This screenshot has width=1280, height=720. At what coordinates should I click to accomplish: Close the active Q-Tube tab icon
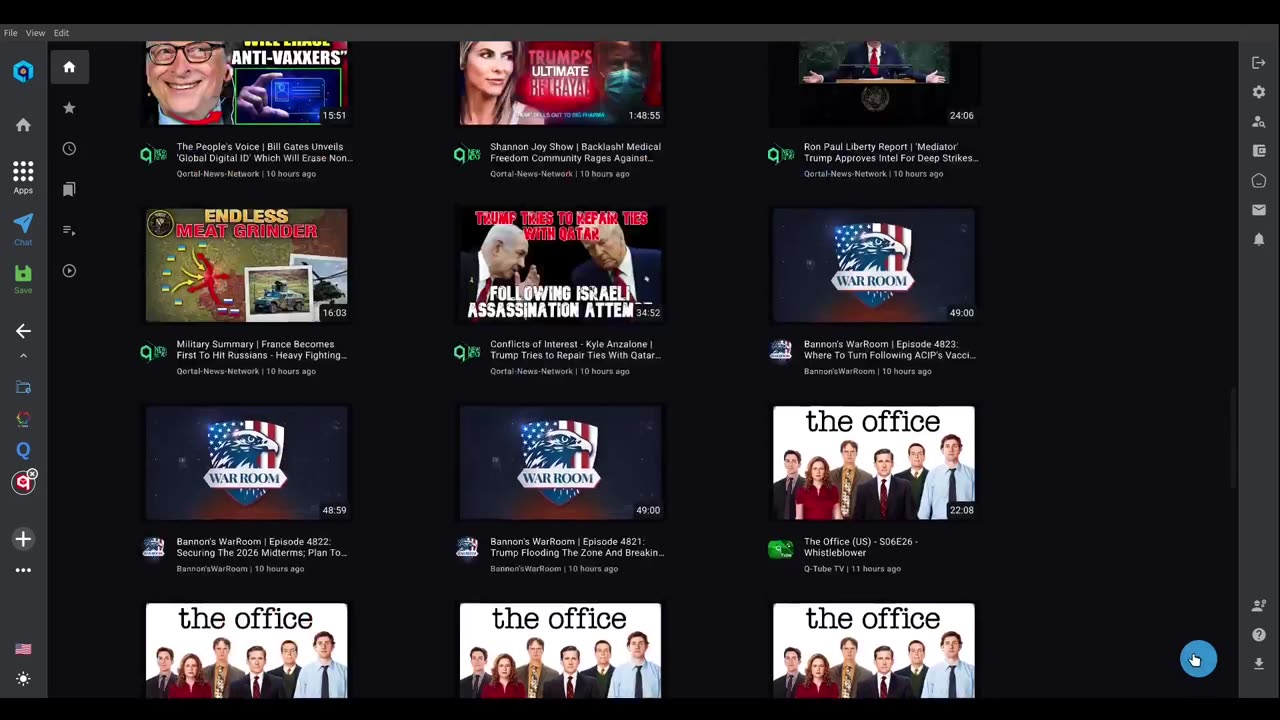[x=32, y=474]
